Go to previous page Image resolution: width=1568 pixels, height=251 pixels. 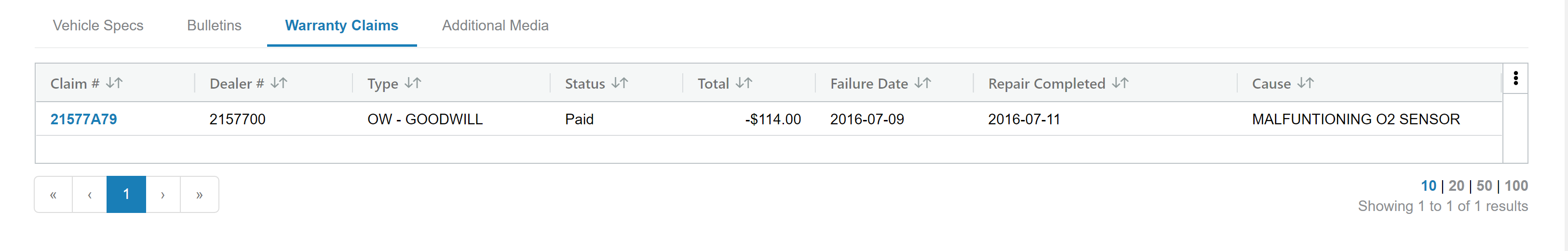(x=90, y=195)
